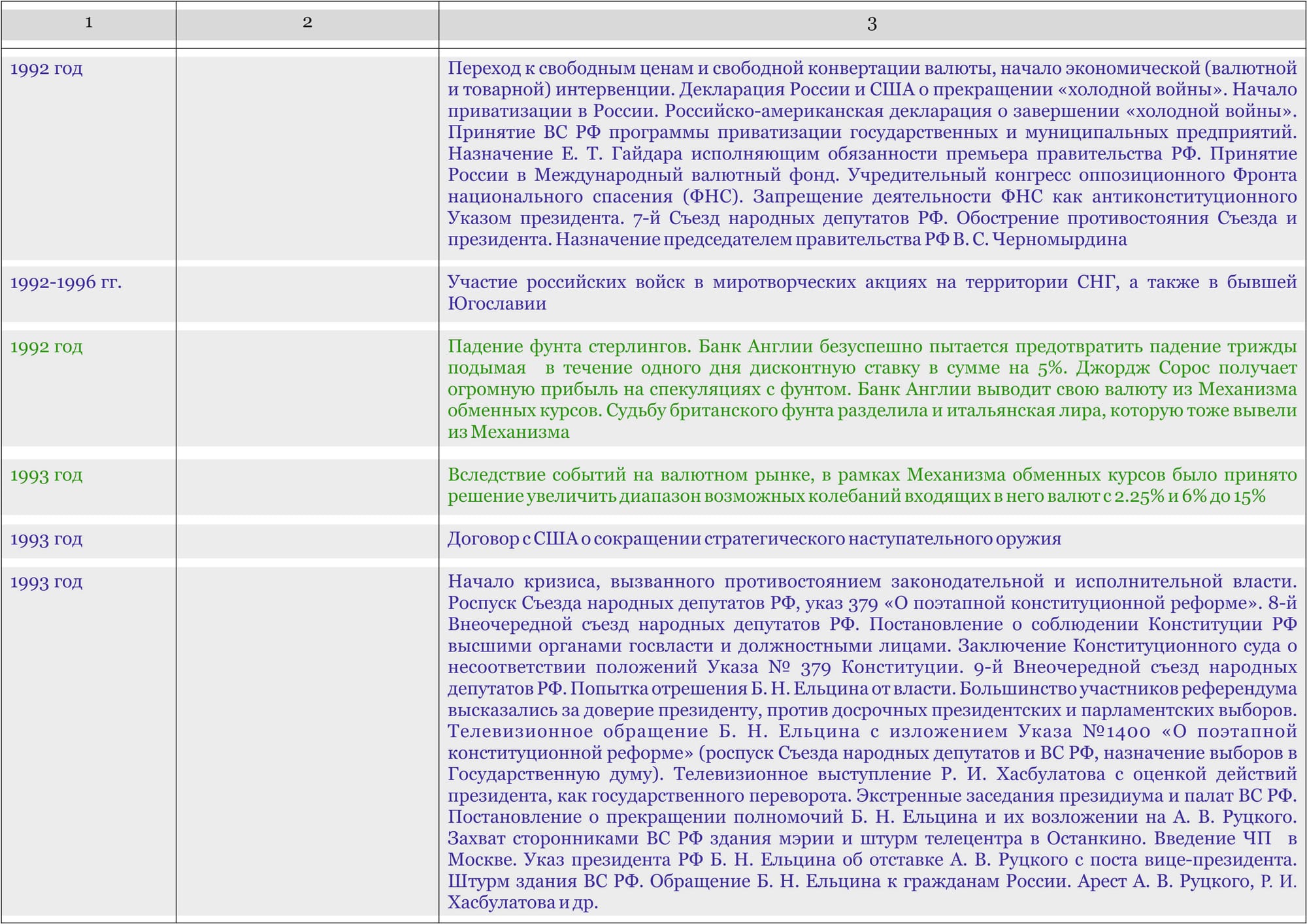Click the text 'Назначение Е. Т. Гайдара'
The image size is (1307, 924).
565,154
